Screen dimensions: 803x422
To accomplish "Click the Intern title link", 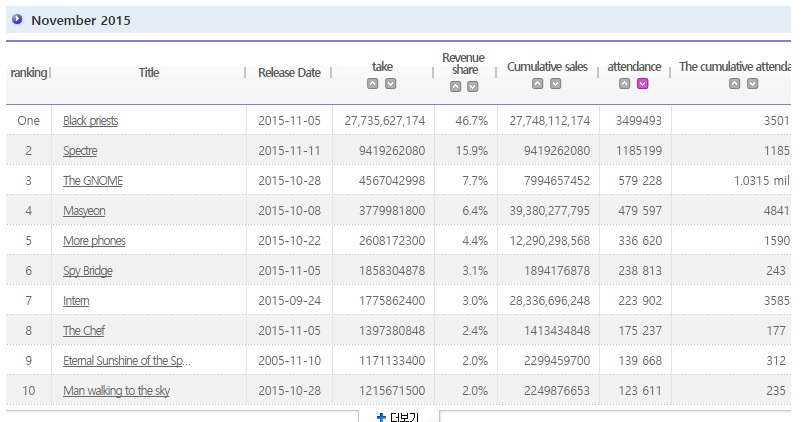I will click(76, 301).
